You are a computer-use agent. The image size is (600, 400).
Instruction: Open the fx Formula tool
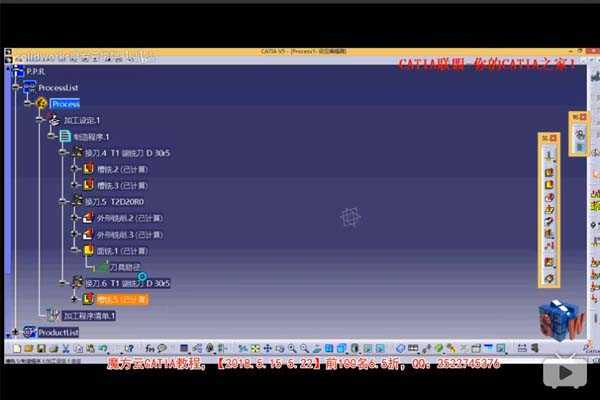point(150,348)
